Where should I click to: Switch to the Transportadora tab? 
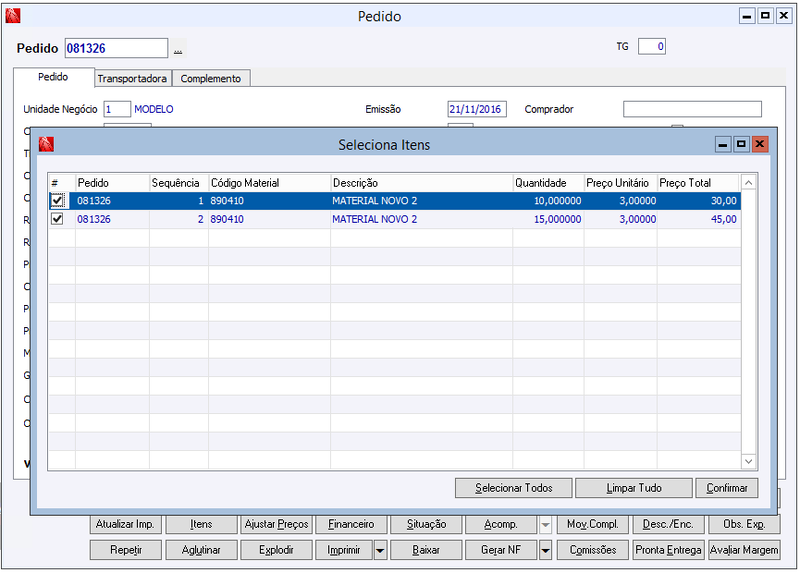click(x=132, y=79)
